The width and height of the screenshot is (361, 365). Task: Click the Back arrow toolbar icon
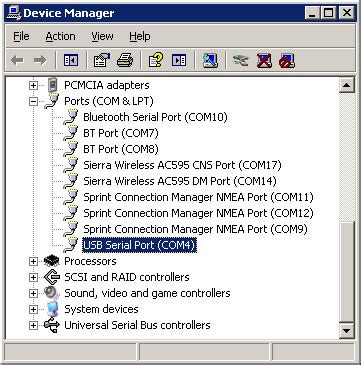tap(17, 61)
